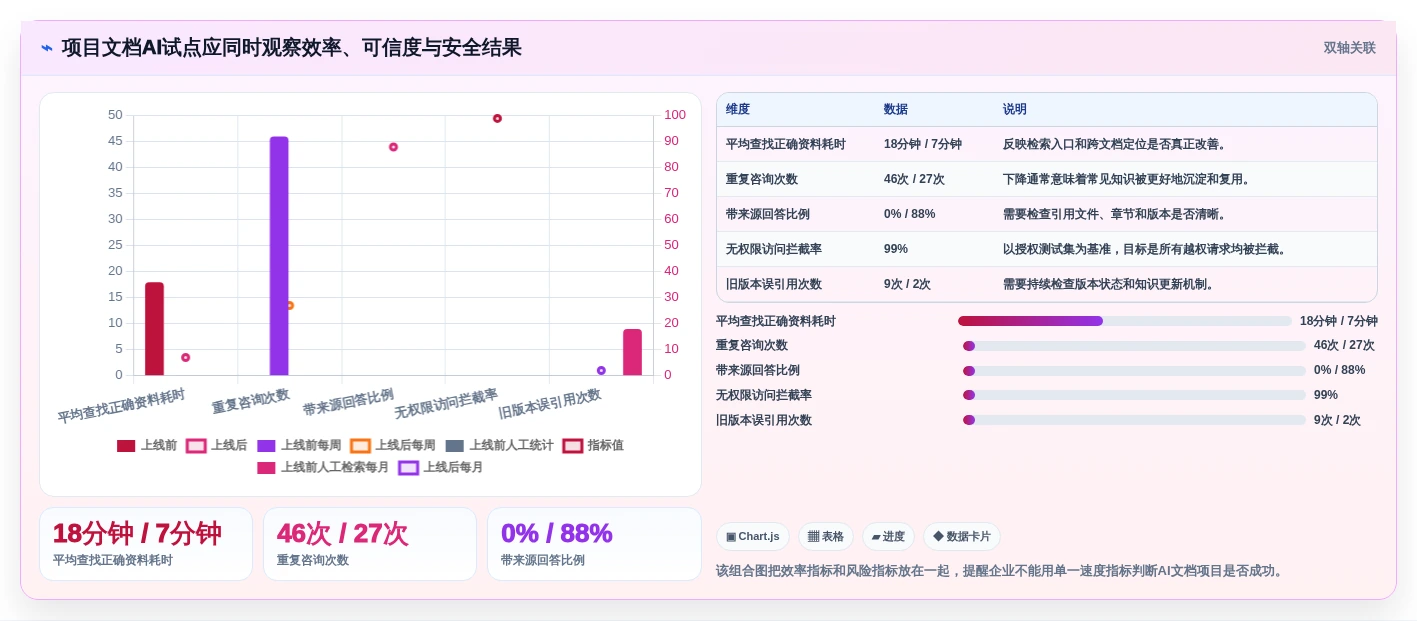Toggle the 指标值 legend entry
The width and height of the screenshot is (1417, 621).
[593, 446]
